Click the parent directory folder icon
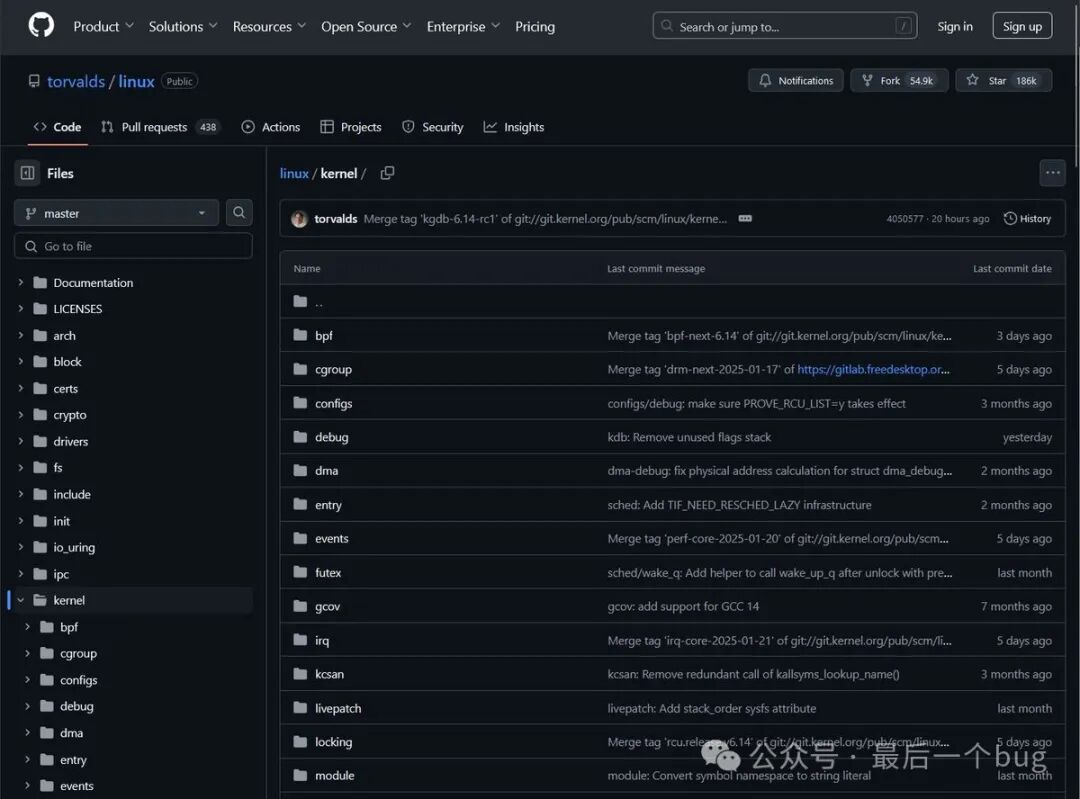The width and height of the screenshot is (1080, 799). coord(300,301)
